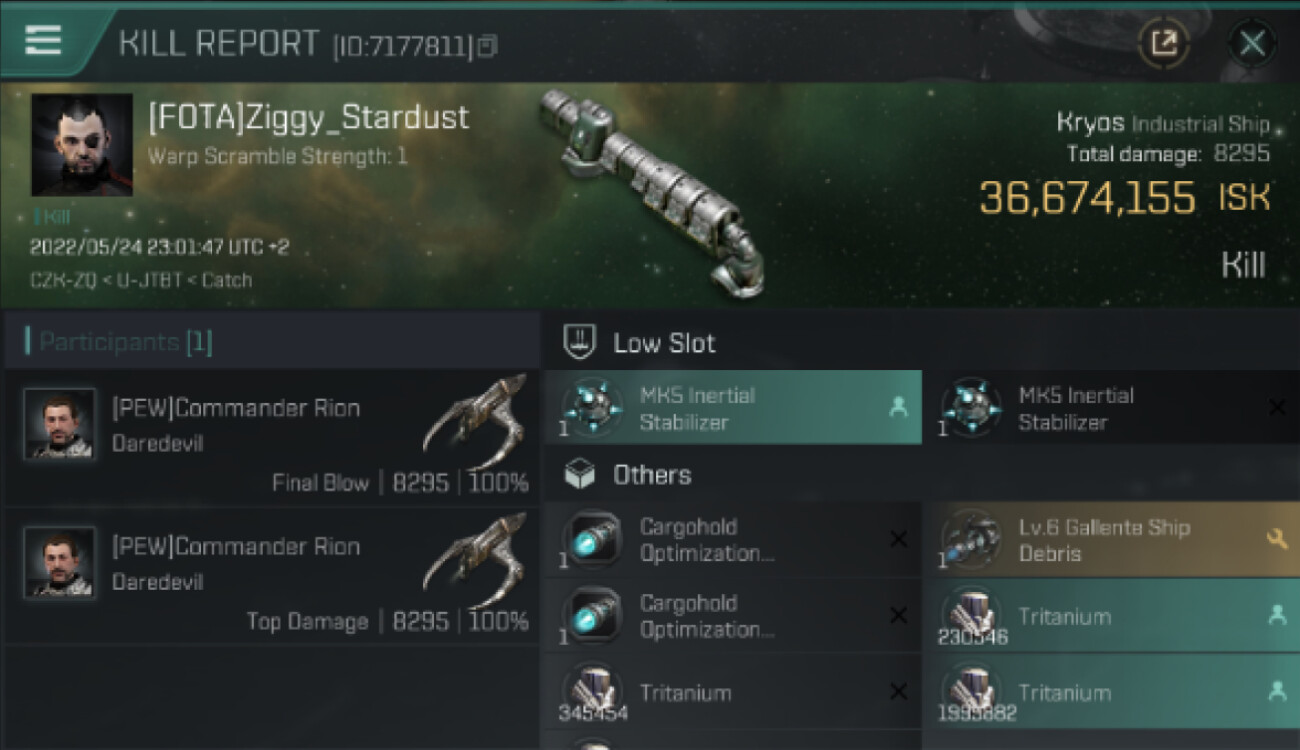Click the Low Slot section icon
The height and width of the screenshot is (750, 1300).
coord(580,342)
